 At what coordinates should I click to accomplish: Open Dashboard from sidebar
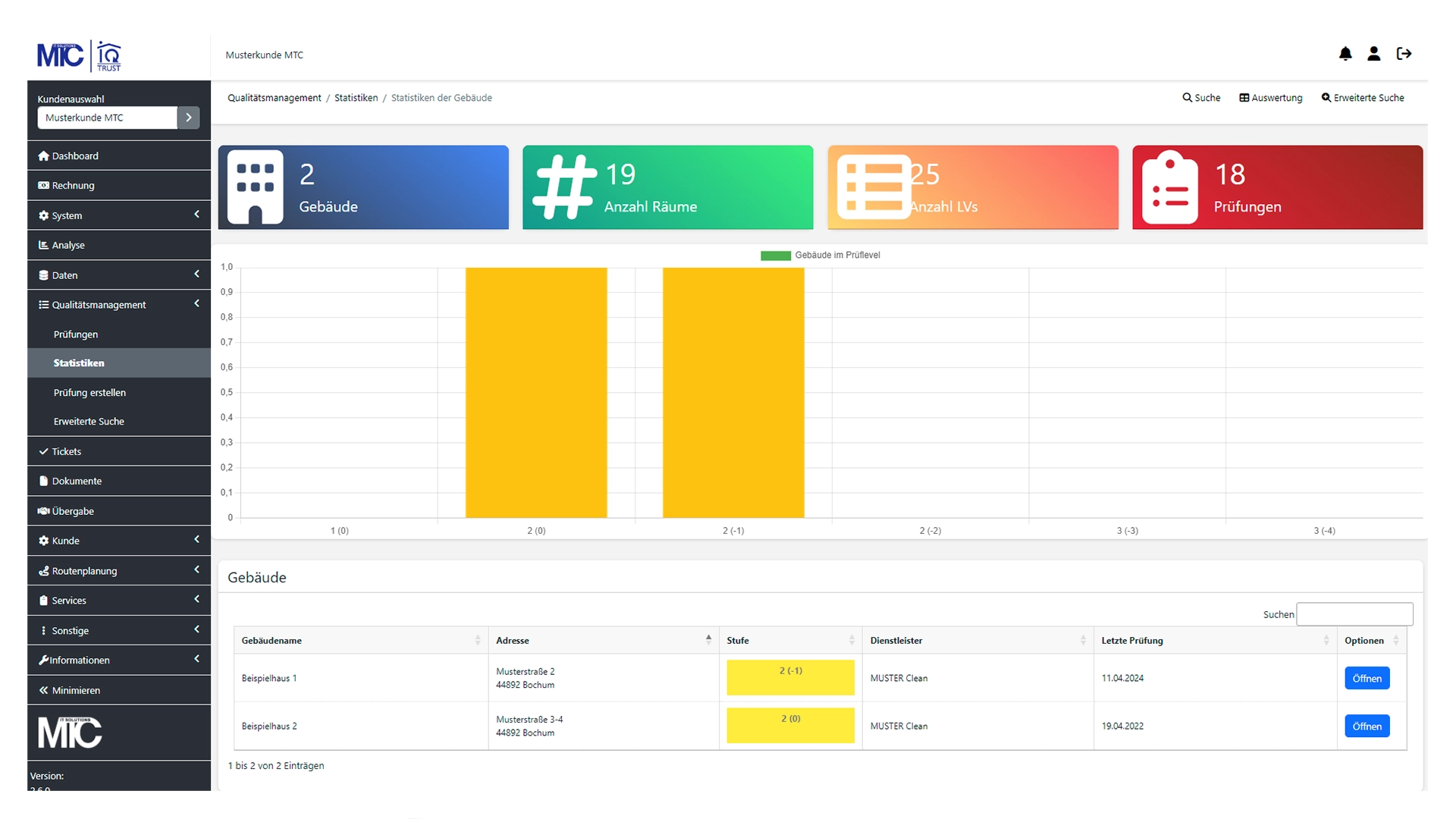[119, 155]
